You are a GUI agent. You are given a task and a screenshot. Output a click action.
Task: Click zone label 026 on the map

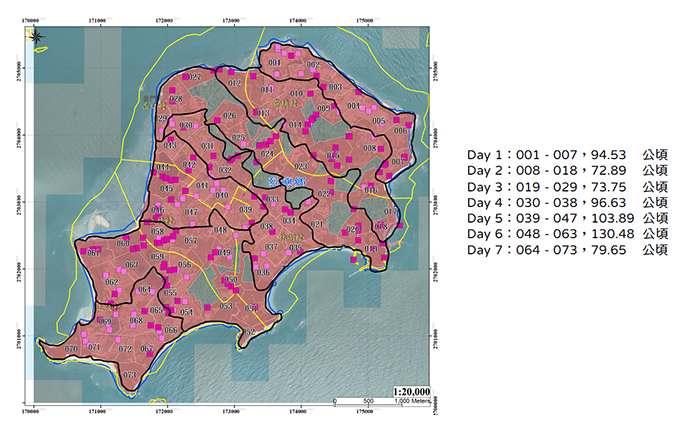[229, 116]
